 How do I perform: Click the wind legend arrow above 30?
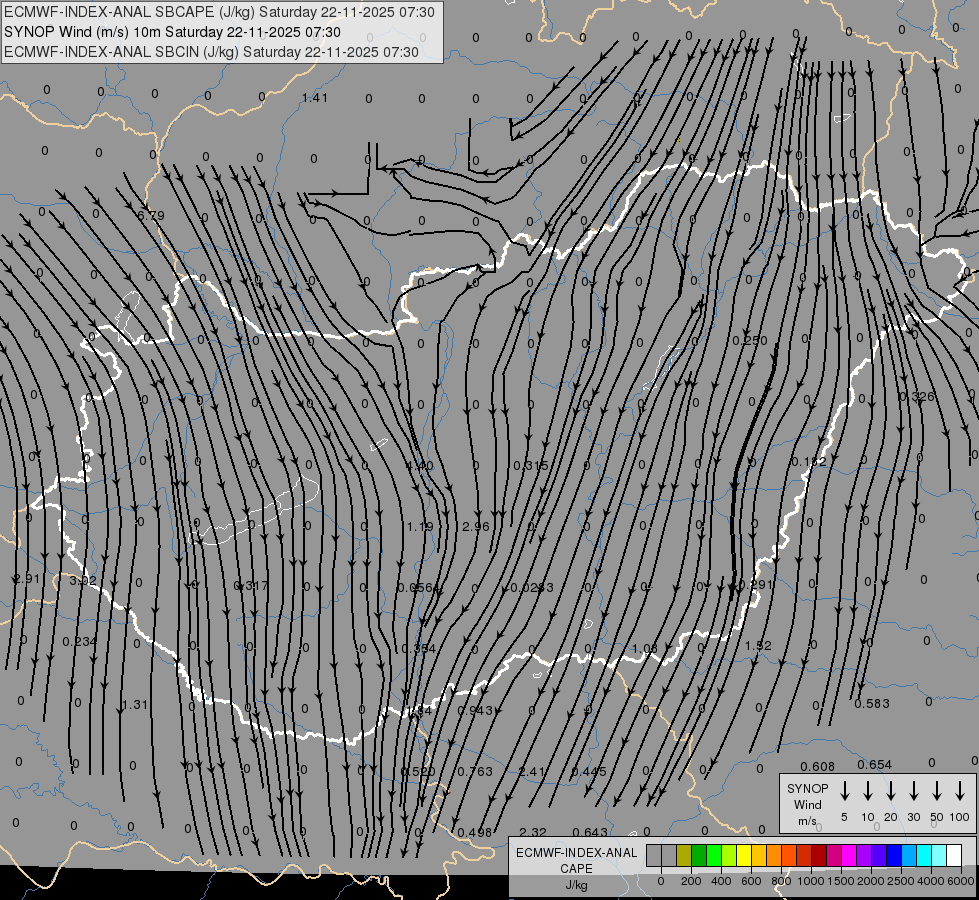click(x=913, y=791)
